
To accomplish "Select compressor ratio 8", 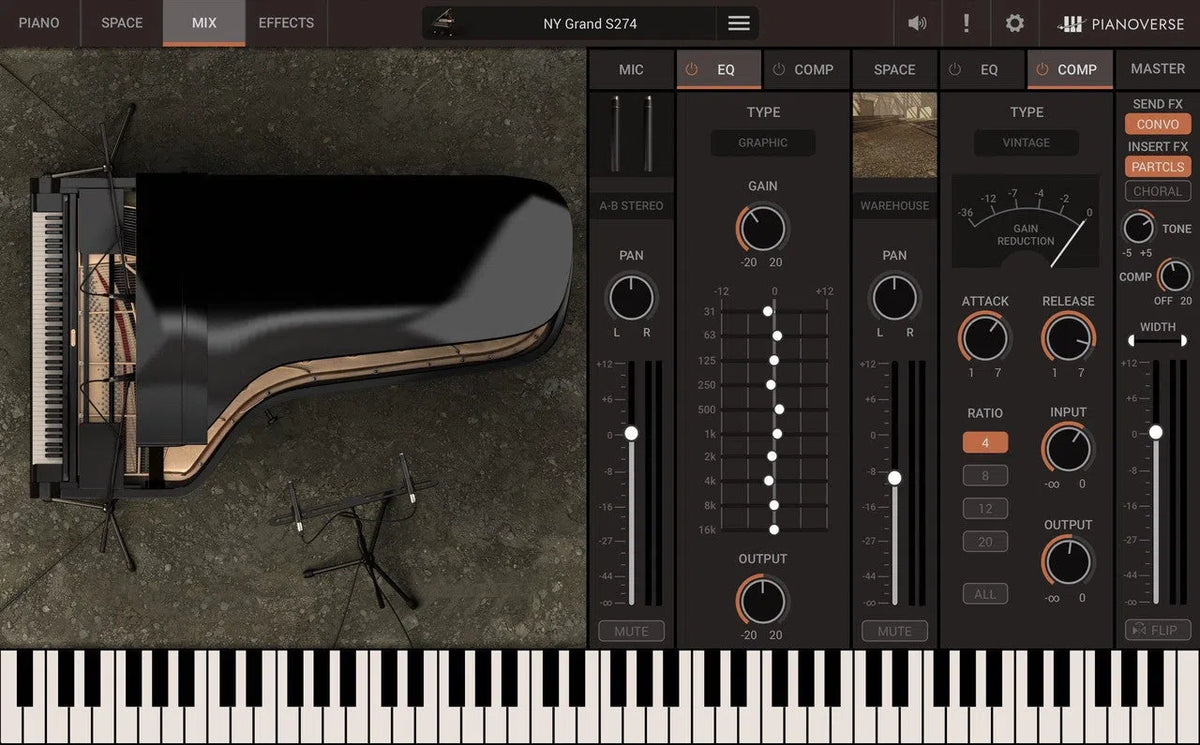I will (984, 475).
